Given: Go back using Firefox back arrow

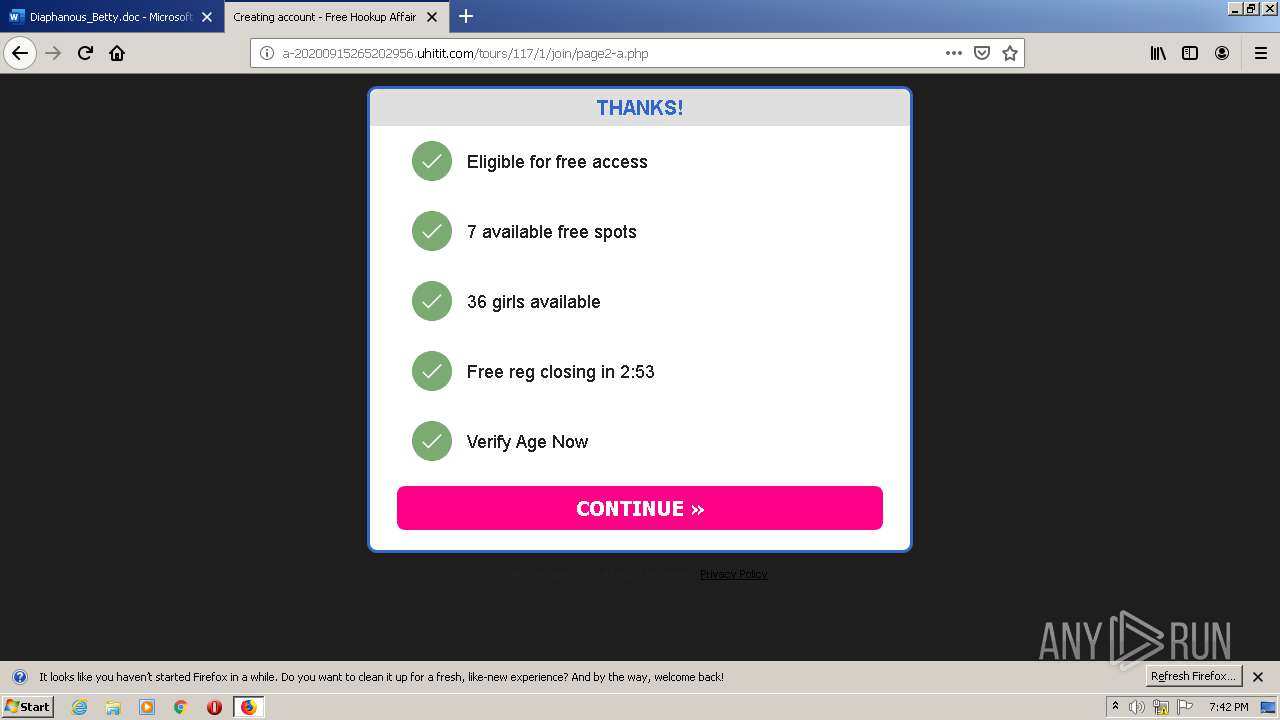Looking at the screenshot, I should [20, 53].
